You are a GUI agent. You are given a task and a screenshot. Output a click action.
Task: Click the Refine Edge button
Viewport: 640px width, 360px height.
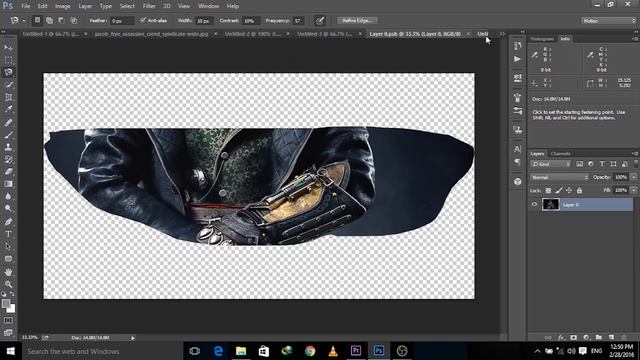(x=357, y=20)
